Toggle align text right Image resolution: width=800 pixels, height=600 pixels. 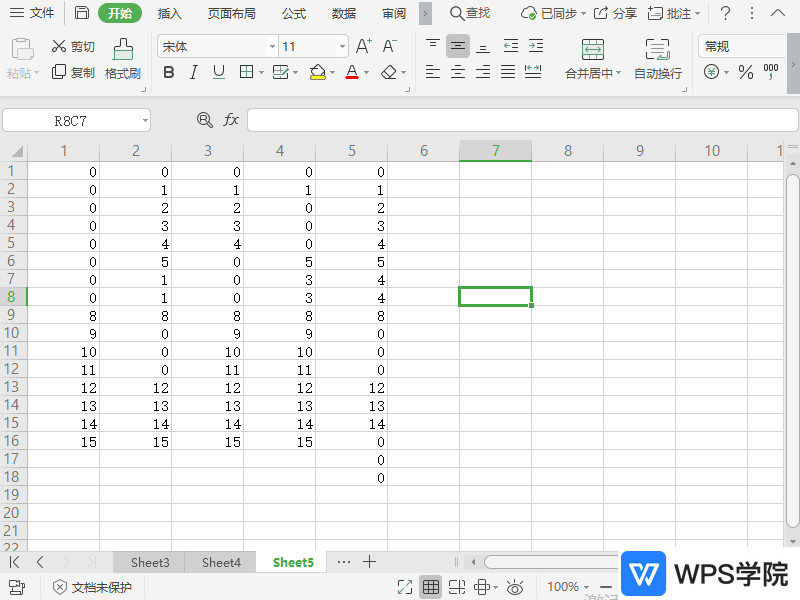483,72
